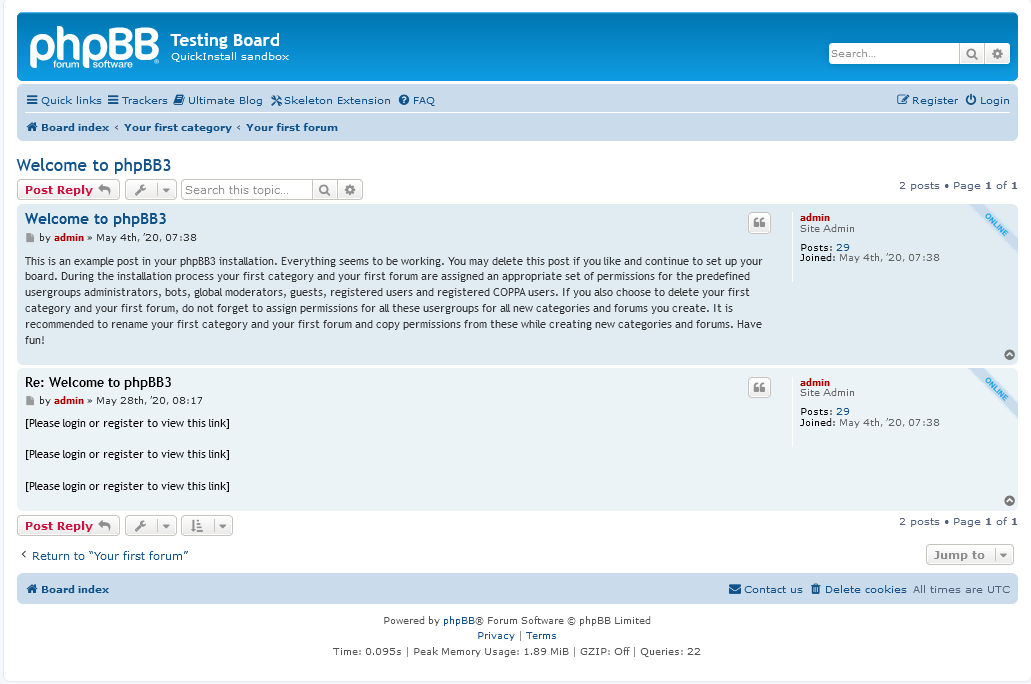The height and width of the screenshot is (684, 1031).
Task: Open phpBB link in Powered by line
Action: click(x=459, y=620)
